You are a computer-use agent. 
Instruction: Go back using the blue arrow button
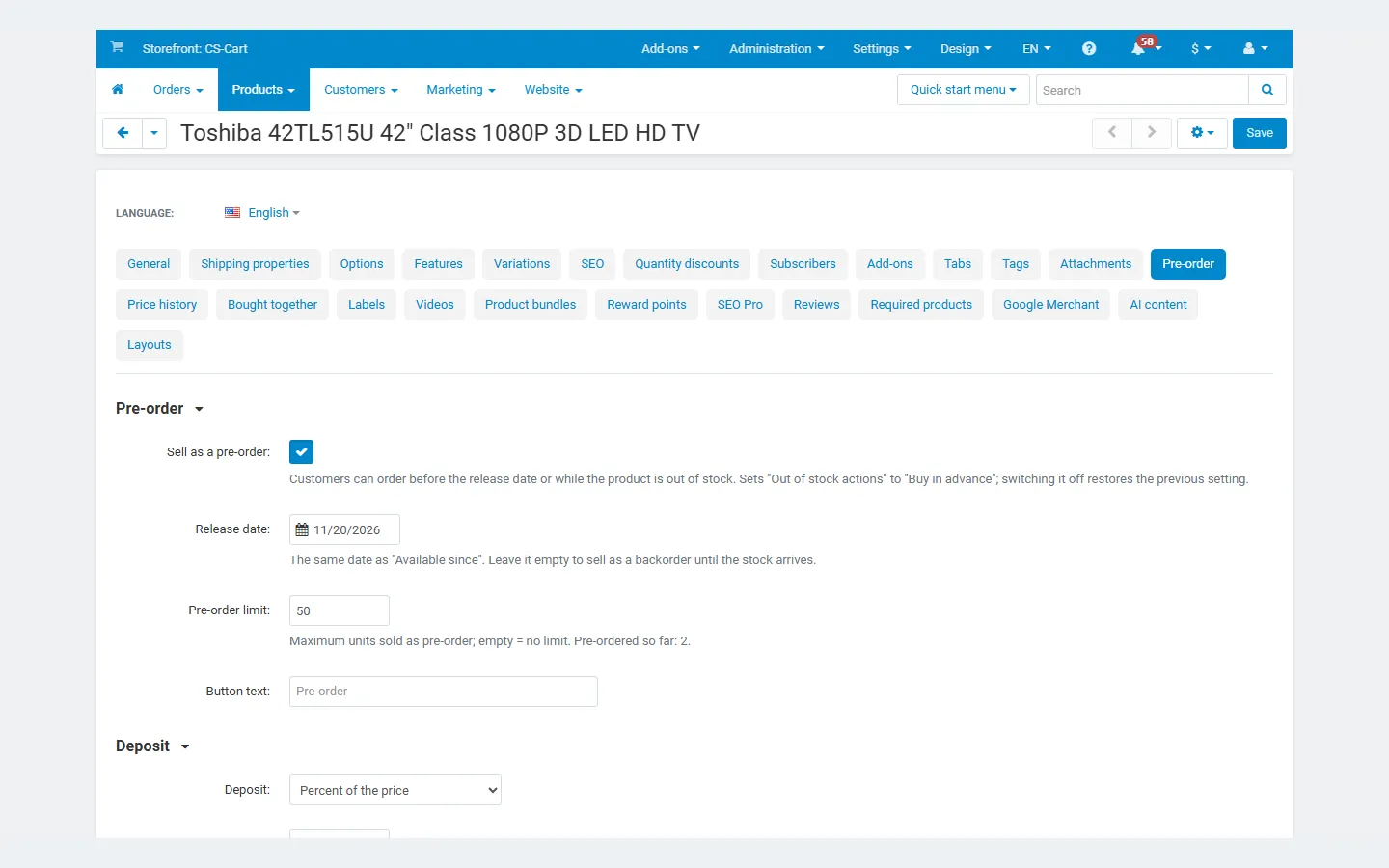click(123, 133)
